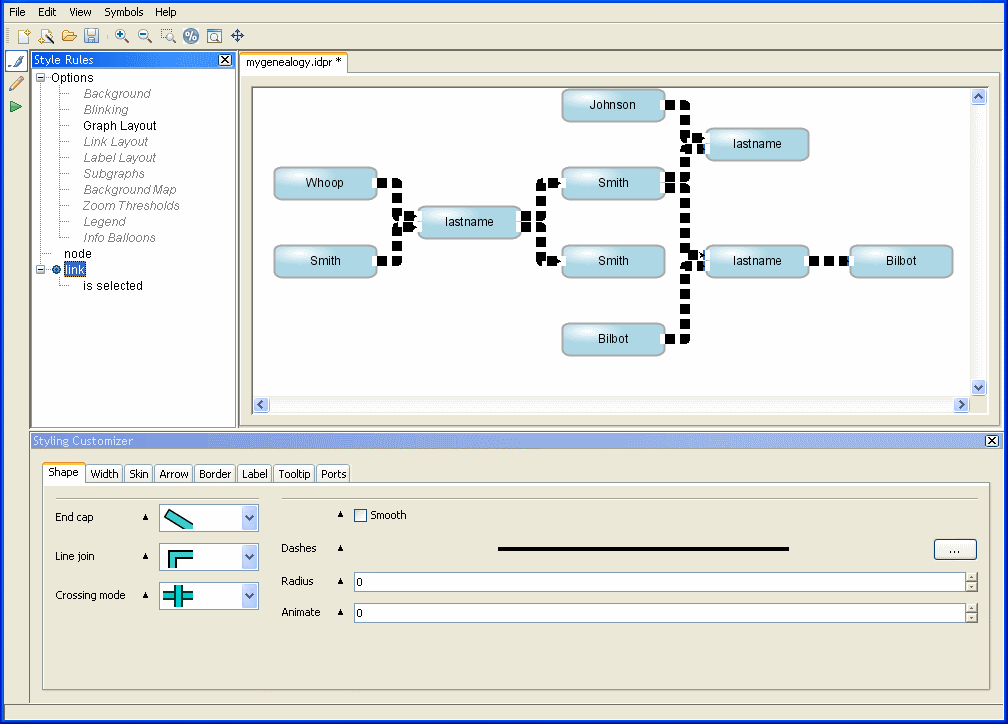
Task: Click the percent reset zoom icon
Action: tap(191, 36)
